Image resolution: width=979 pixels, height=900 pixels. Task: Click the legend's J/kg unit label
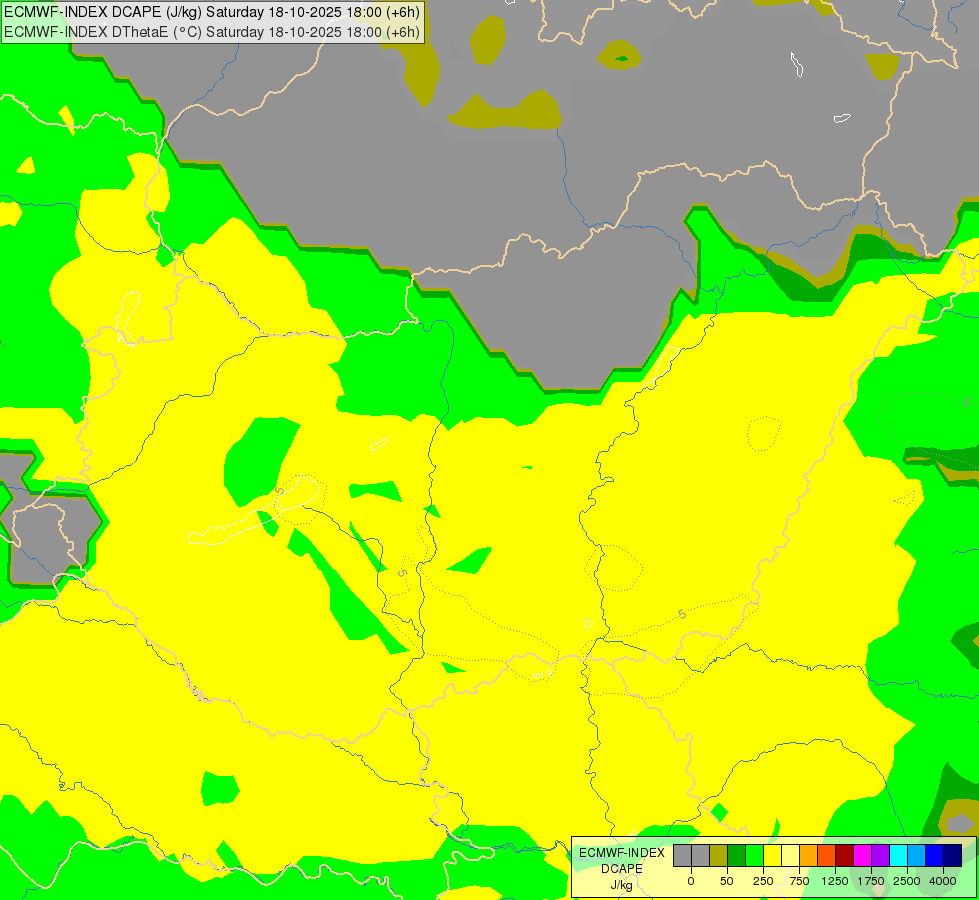click(x=621, y=885)
